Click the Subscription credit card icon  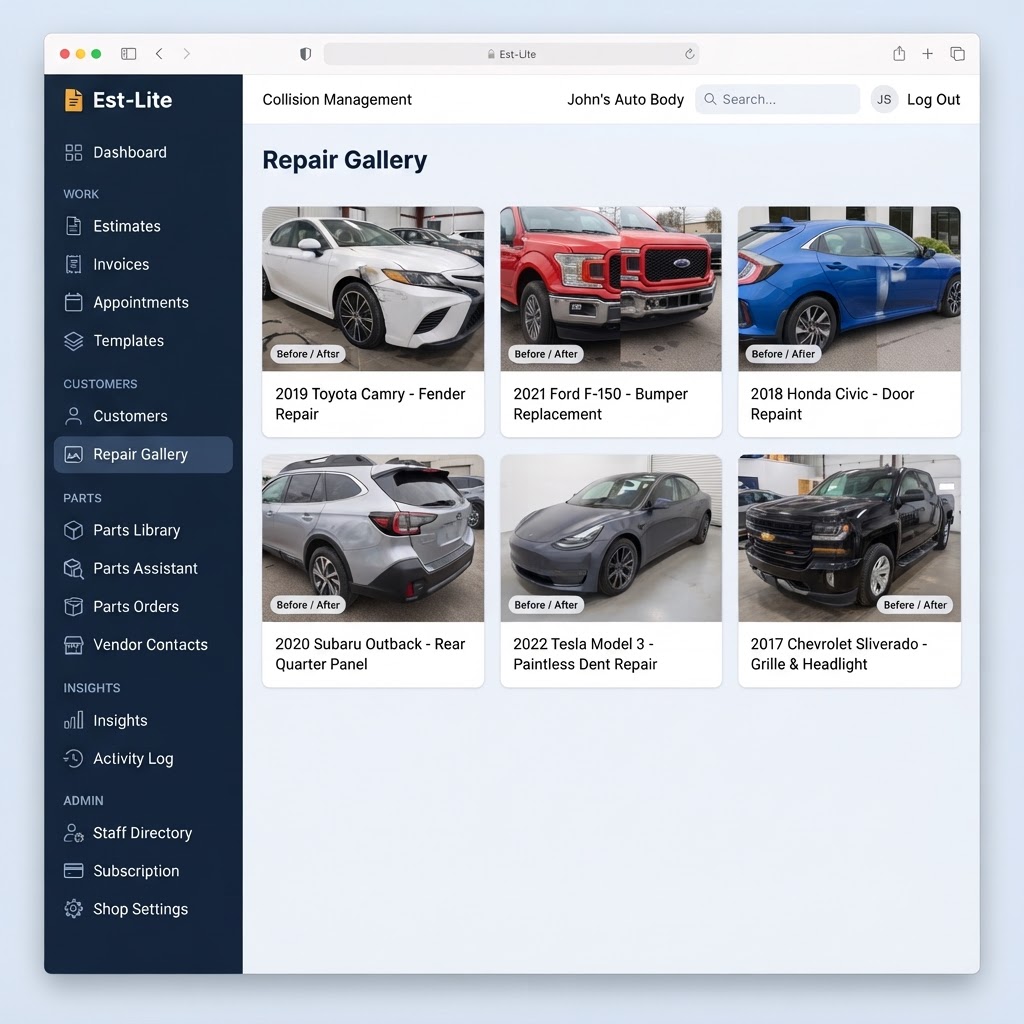pos(74,871)
